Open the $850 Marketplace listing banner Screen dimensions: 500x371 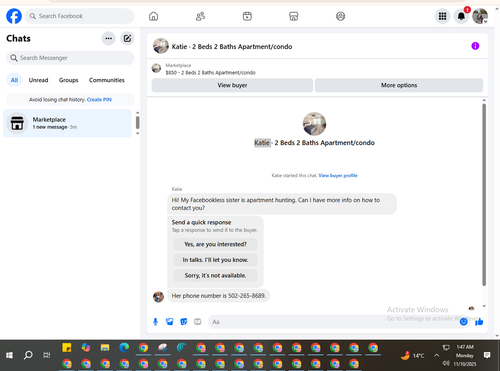(210, 69)
